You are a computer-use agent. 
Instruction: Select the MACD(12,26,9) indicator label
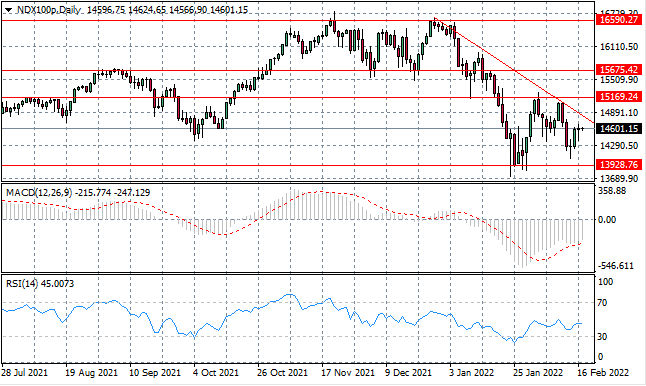[40, 192]
